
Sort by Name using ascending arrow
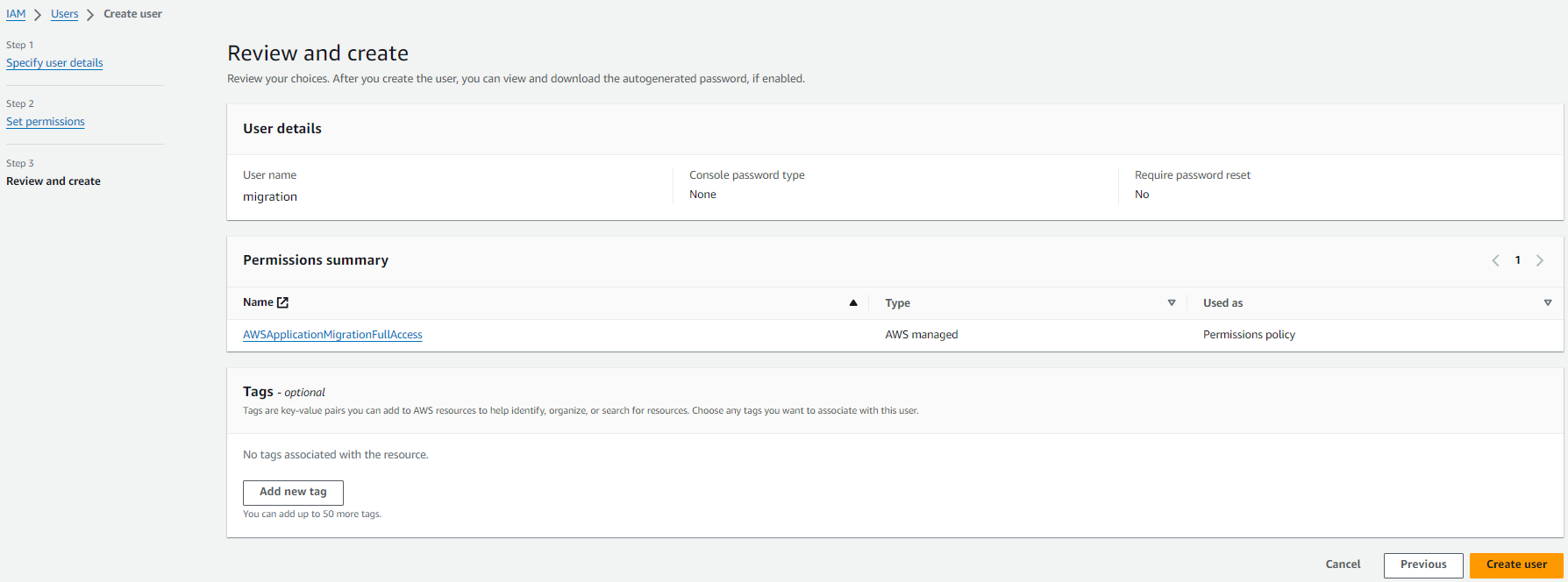point(852,302)
